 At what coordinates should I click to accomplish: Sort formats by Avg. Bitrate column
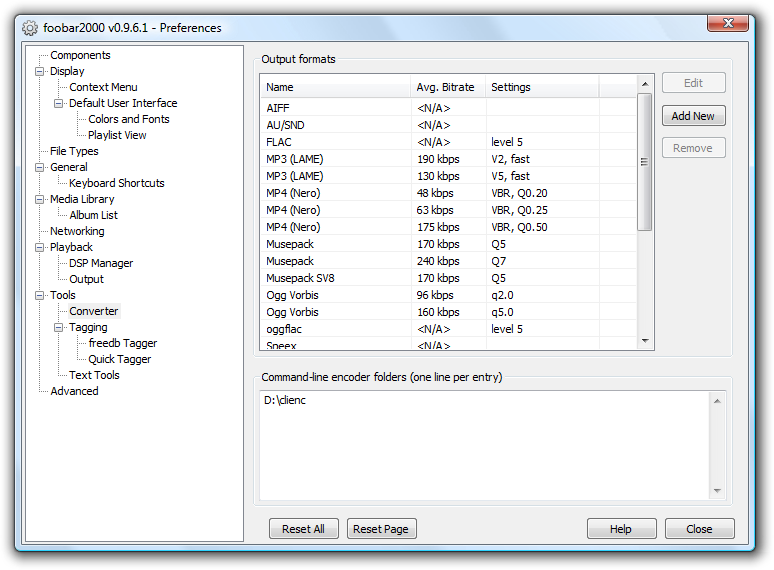[x=446, y=87]
